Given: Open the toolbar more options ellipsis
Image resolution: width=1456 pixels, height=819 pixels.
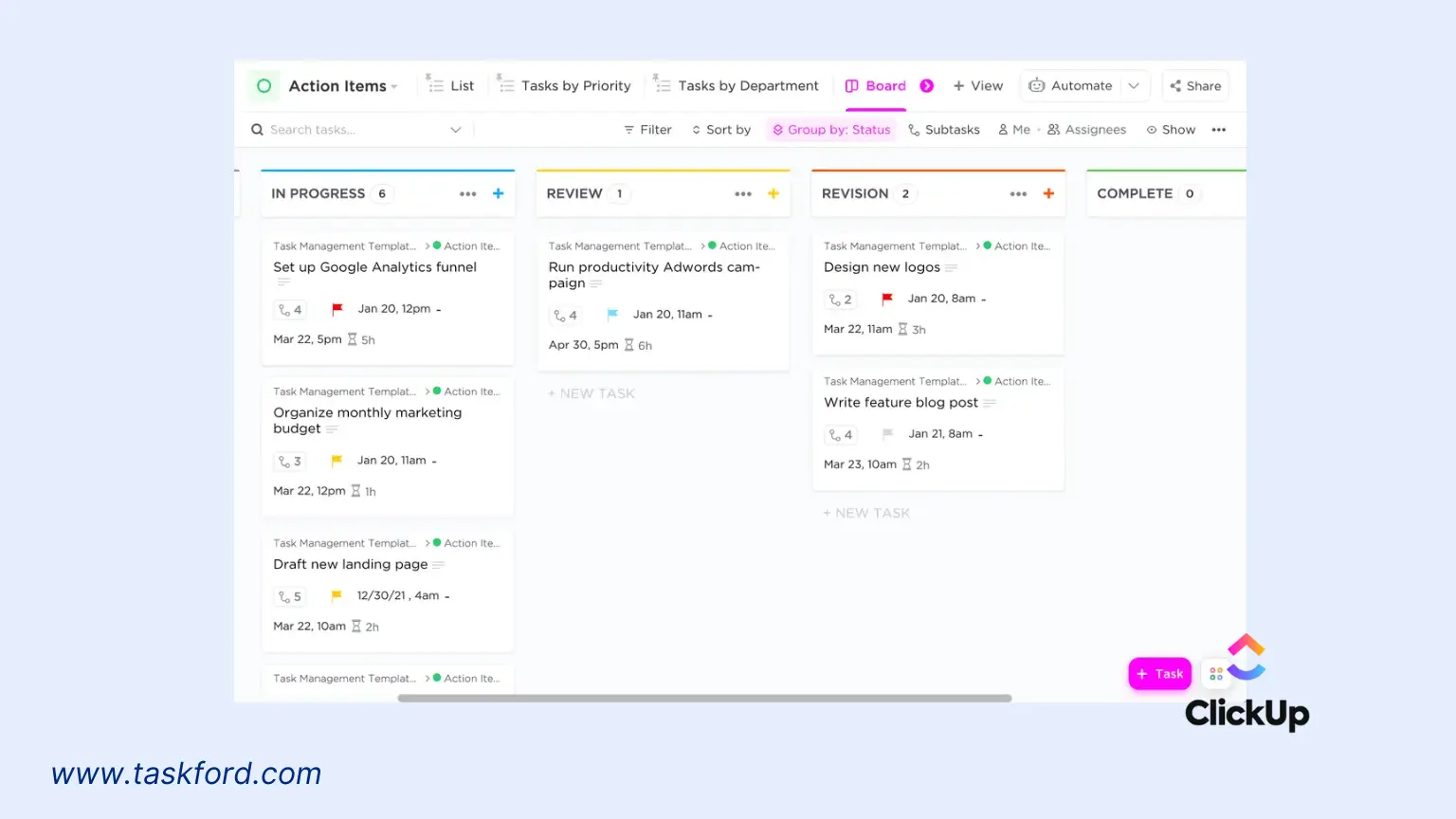Looking at the screenshot, I should click(1218, 130).
